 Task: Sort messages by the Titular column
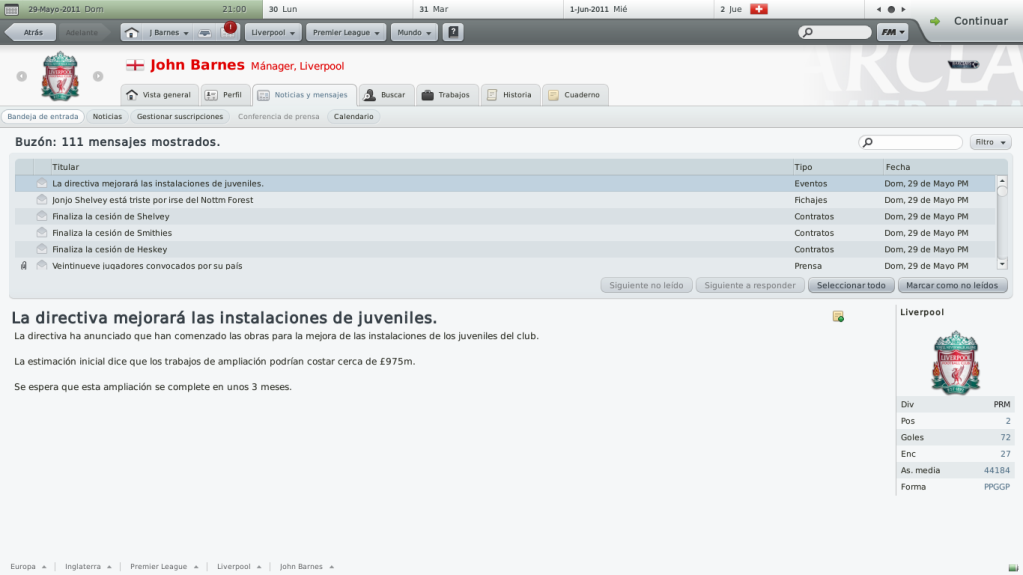[421, 167]
